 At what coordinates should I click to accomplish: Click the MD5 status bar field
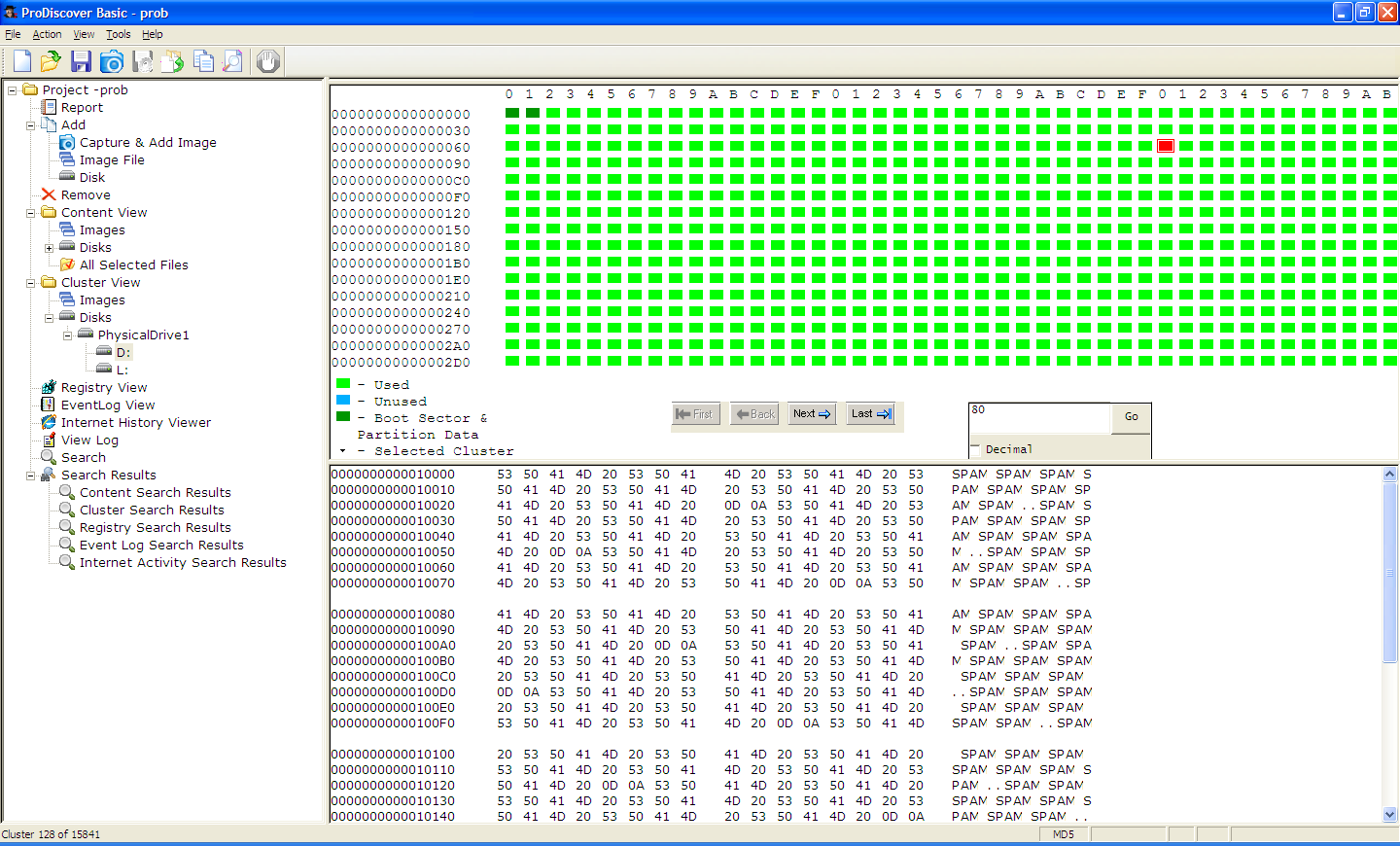pos(1064,834)
